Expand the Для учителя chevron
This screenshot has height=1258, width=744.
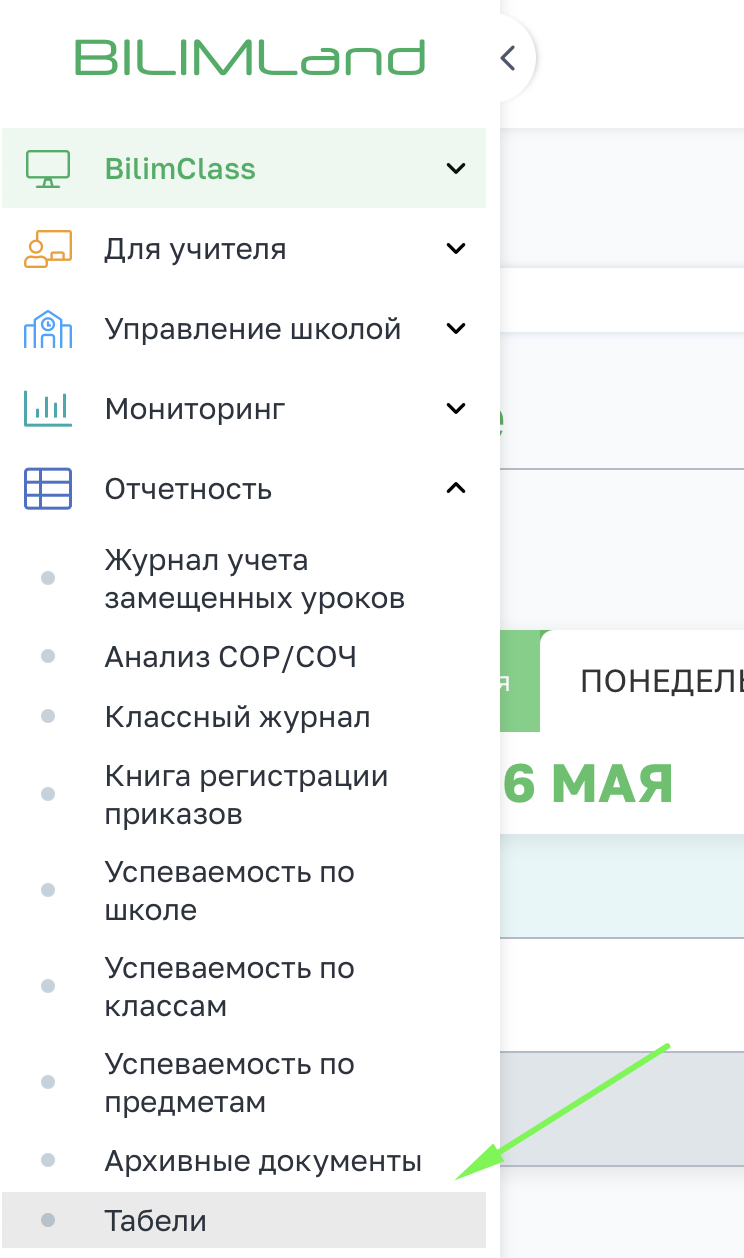click(x=456, y=249)
